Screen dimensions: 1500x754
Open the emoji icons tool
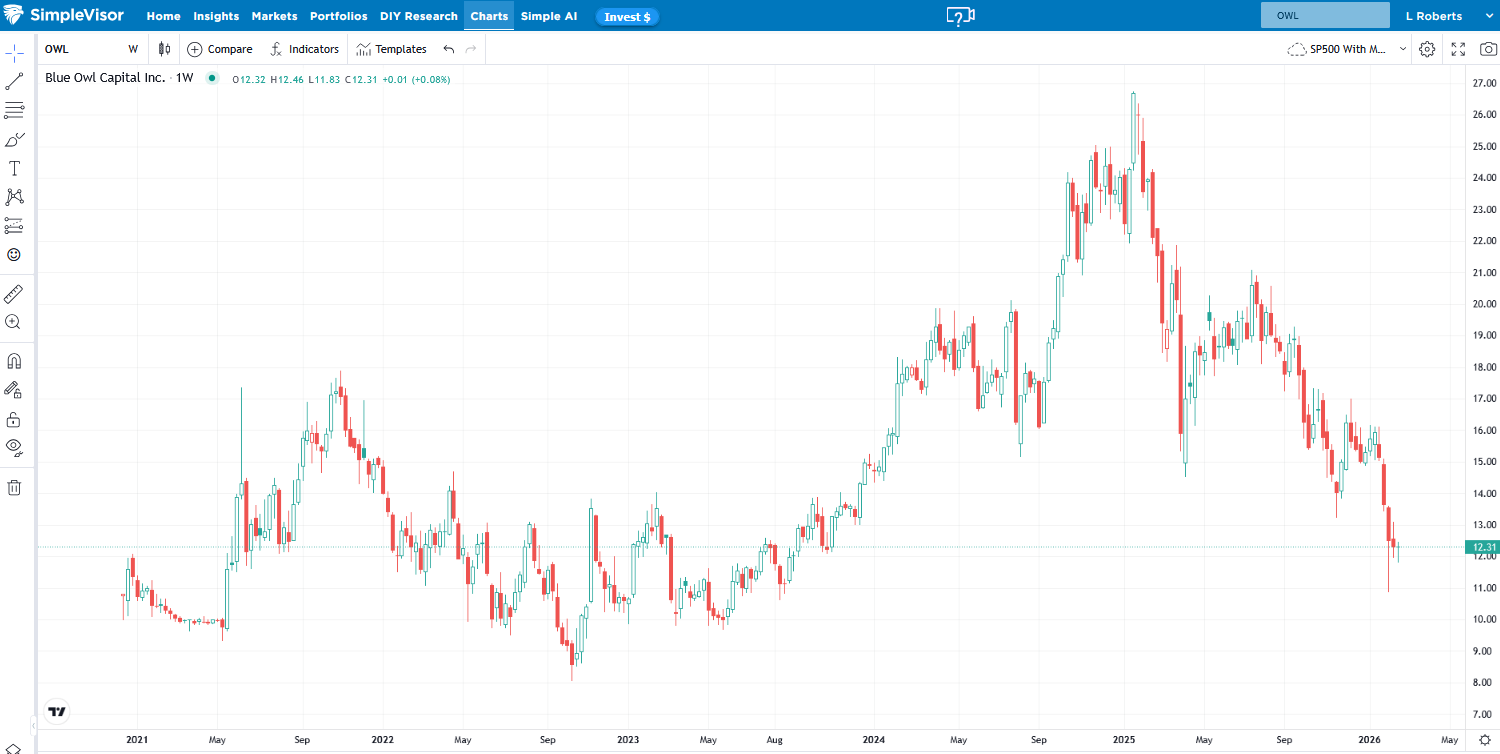click(x=14, y=255)
